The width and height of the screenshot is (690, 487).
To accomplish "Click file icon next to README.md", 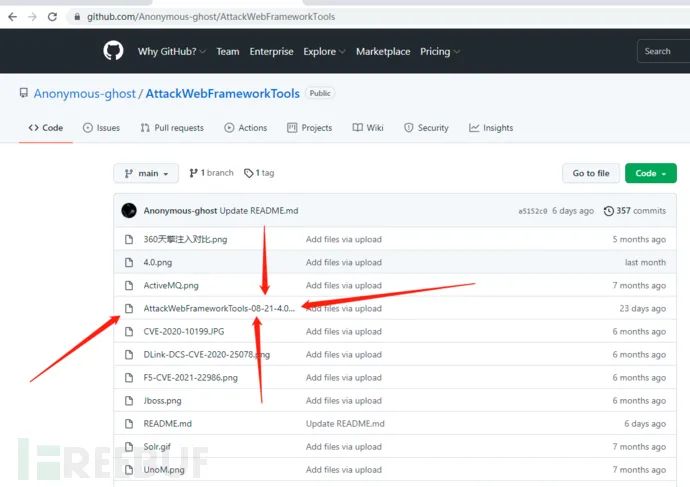I will click(129, 424).
